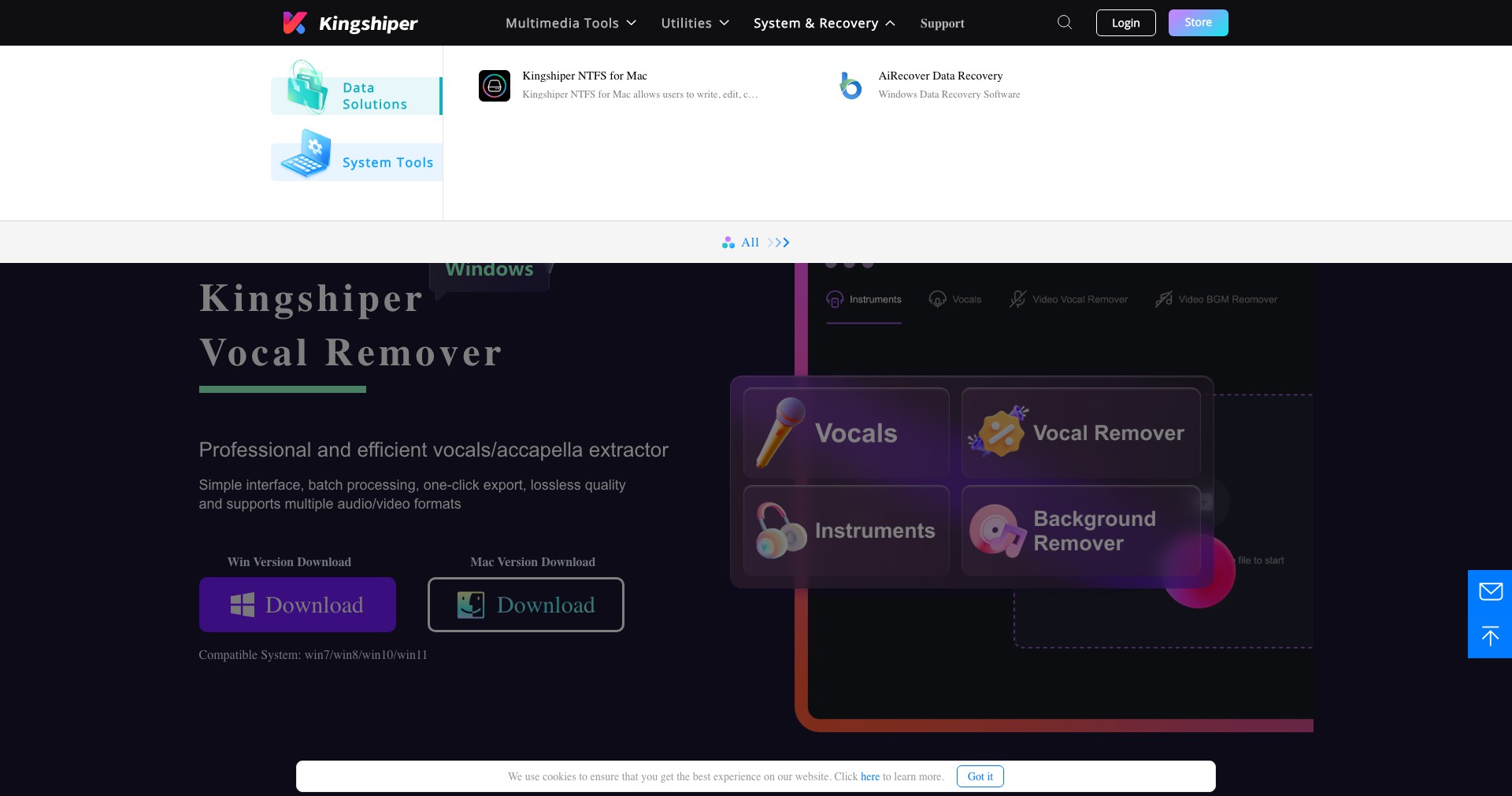Select the System Tools category
1512x796 pixels.
356,162
